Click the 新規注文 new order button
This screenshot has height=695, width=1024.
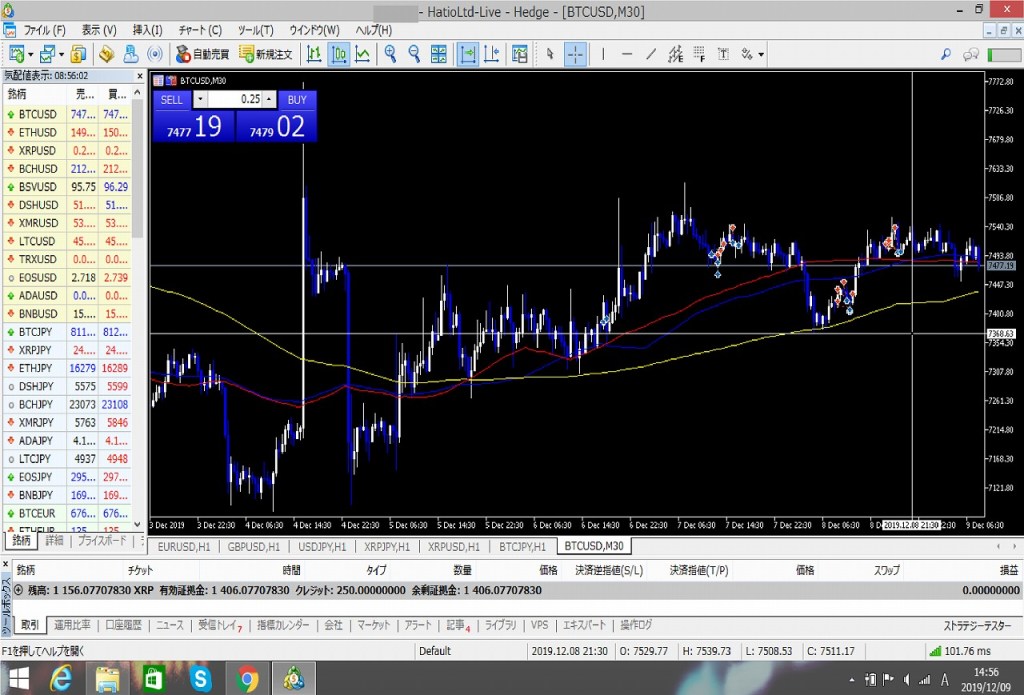click(x=266, y=54)
